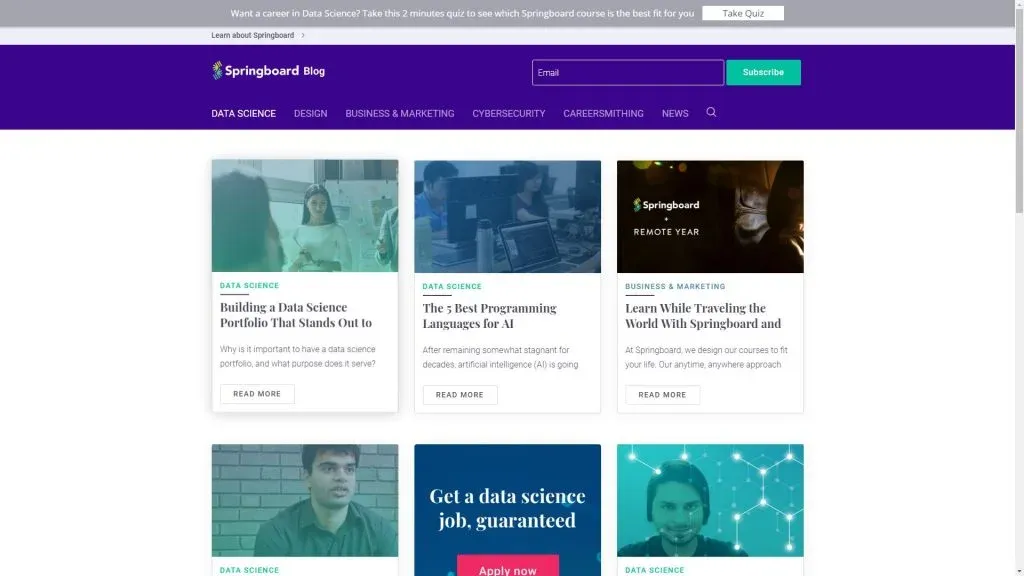Click the Apply now button
The height and width of the screenshot is (576, 1024).
click(x=507, y=567)
